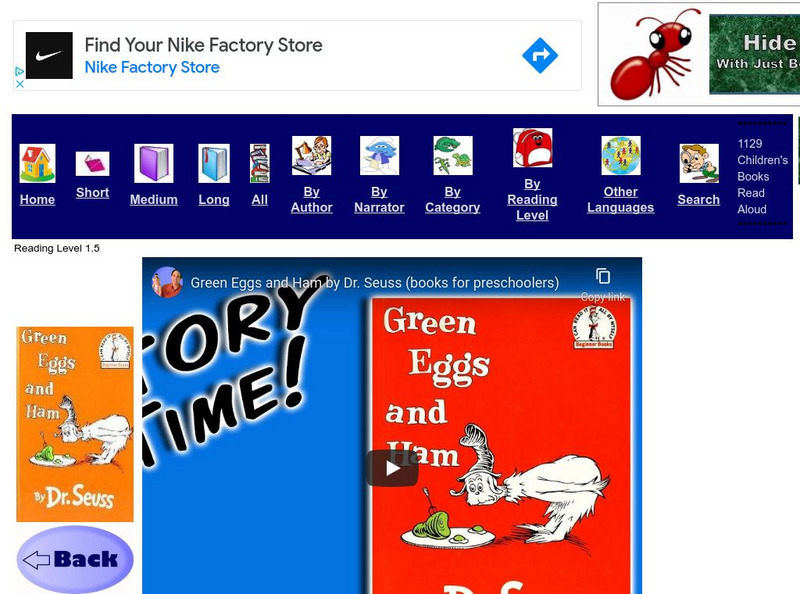
Task: Open the purple Medium book icon
Action: (x=154, y=163)
